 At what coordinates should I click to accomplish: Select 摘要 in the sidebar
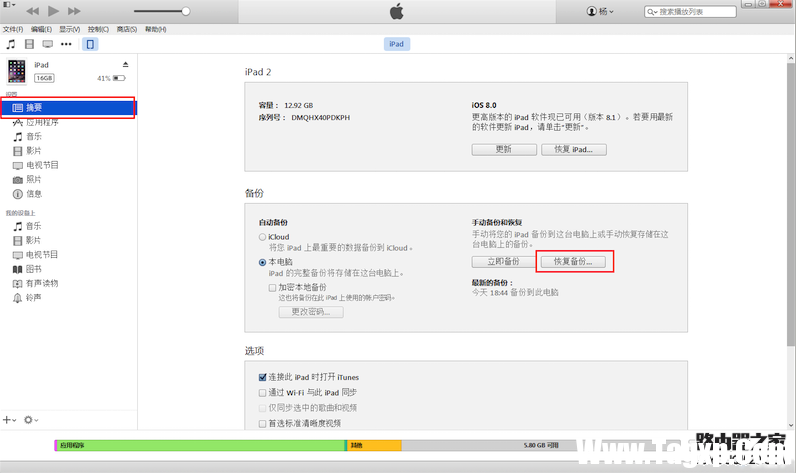tap(69, 108)
